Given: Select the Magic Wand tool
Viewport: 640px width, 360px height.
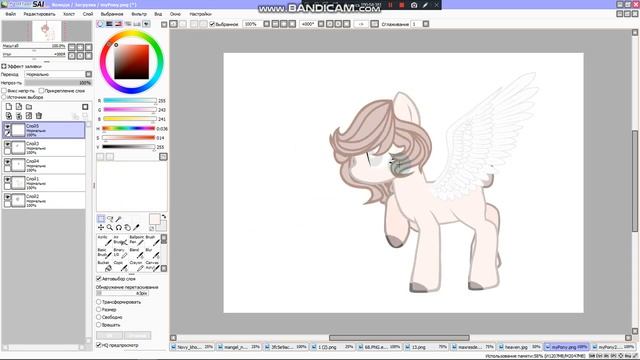Looking at the screenshot, I should (x=119, y=219).
